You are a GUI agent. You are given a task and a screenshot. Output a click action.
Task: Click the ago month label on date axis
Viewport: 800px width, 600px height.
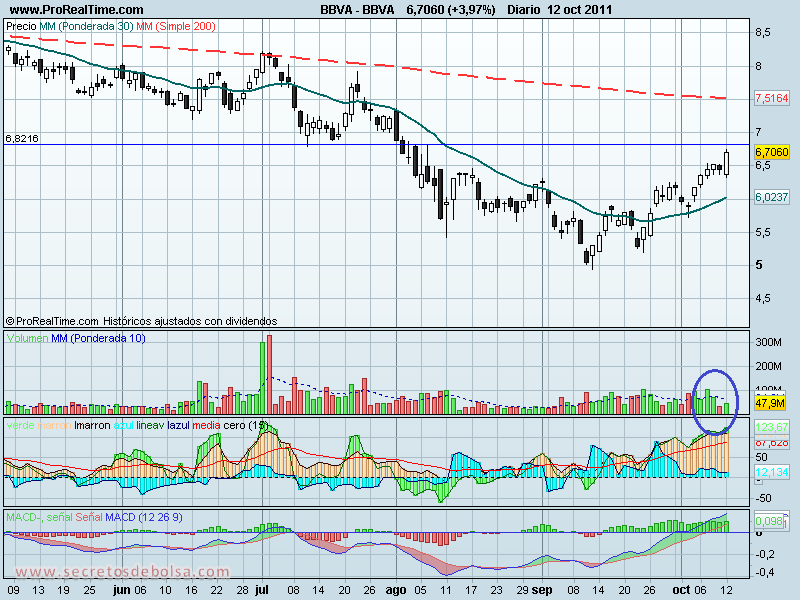tap(396, 590)
